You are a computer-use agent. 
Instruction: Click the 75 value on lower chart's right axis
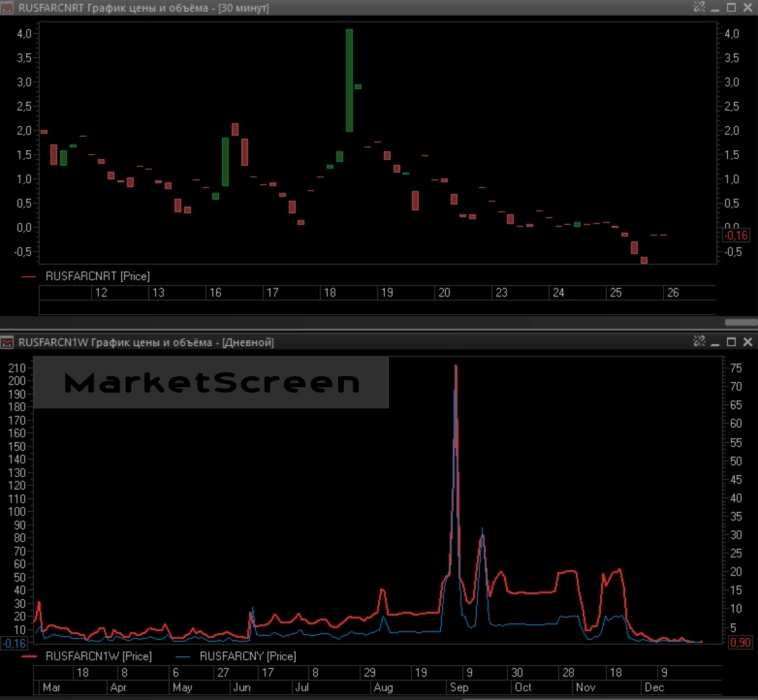point(736,368)
